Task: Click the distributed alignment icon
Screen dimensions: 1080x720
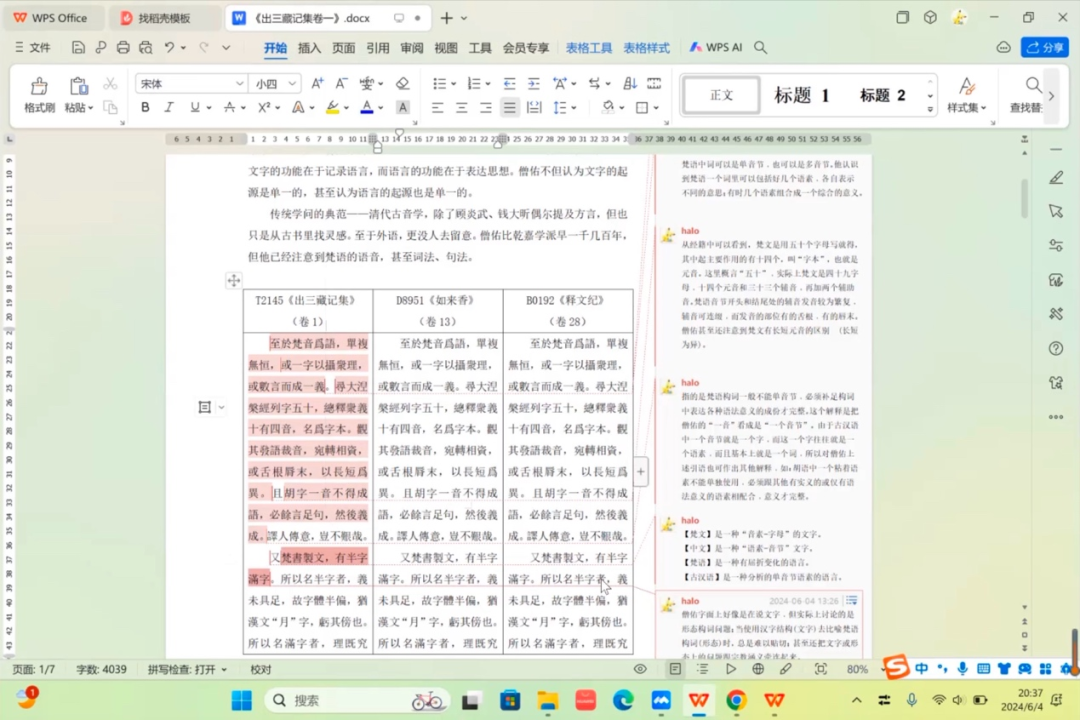Action: 534,107
